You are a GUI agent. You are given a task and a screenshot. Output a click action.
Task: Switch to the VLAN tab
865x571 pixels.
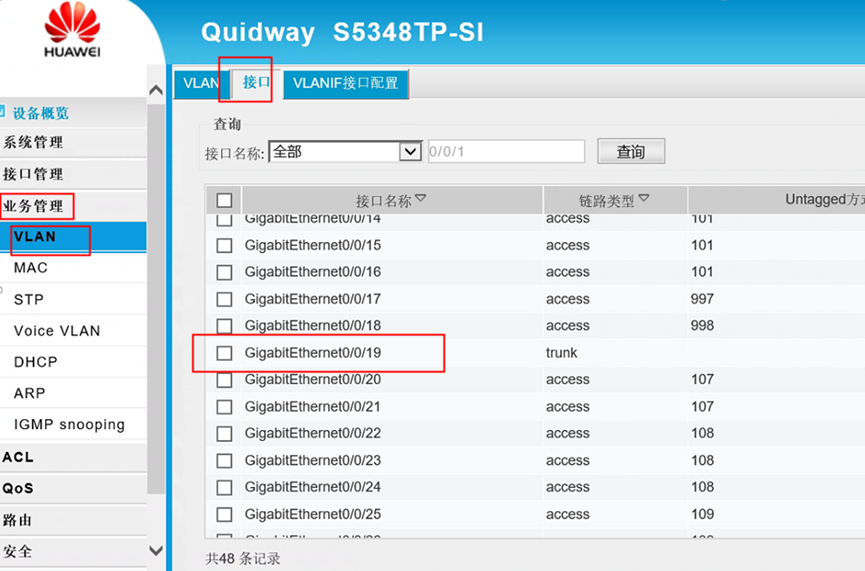pyautogui.click(x=201, y=83)
